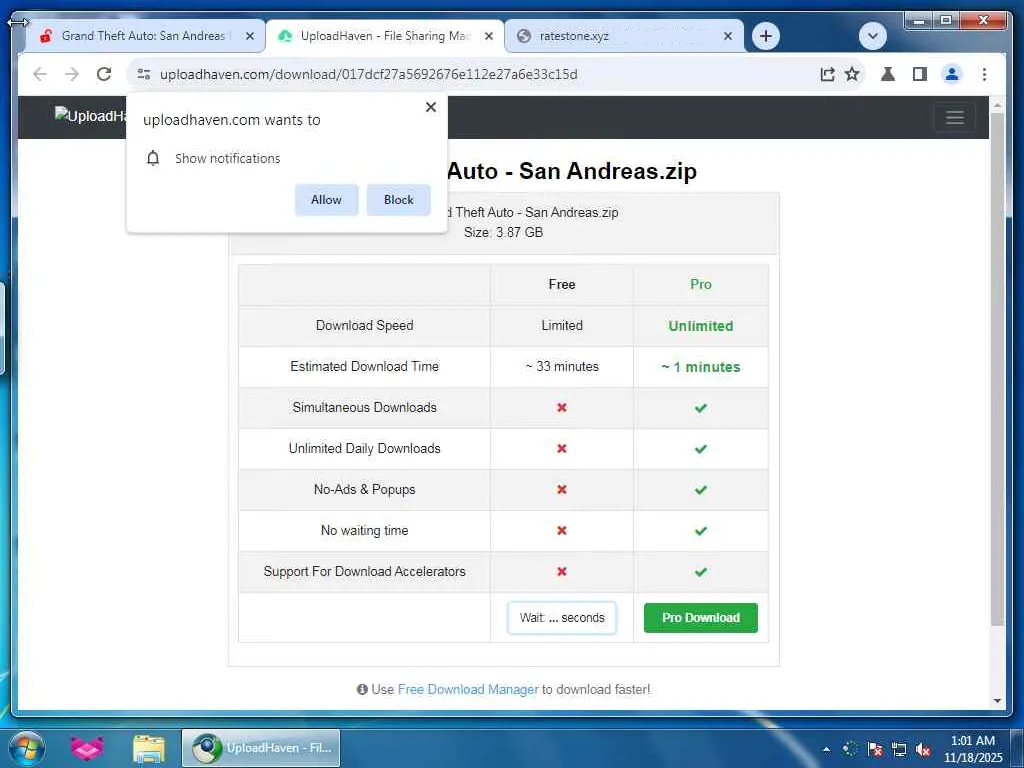Switch to Grand Theft Auto: San Andreas tab
This screenshot has width=1024, height=768.
144,36
